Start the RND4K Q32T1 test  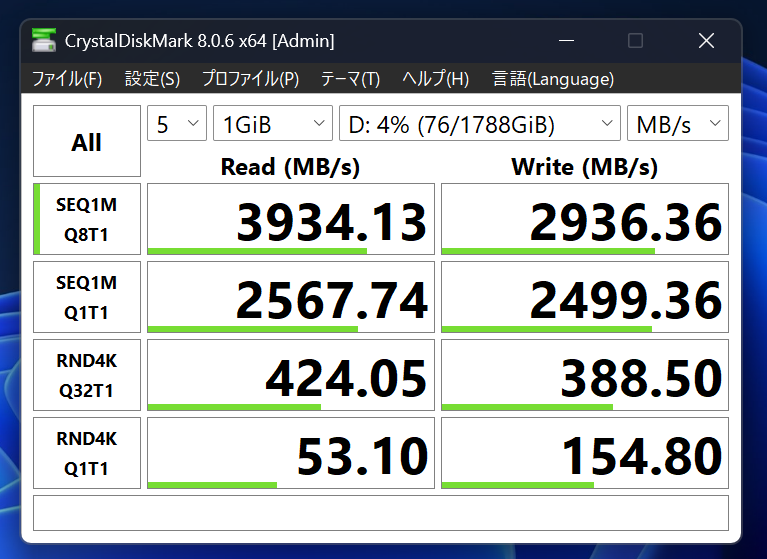pyautogui.click(x=87, y=375)
